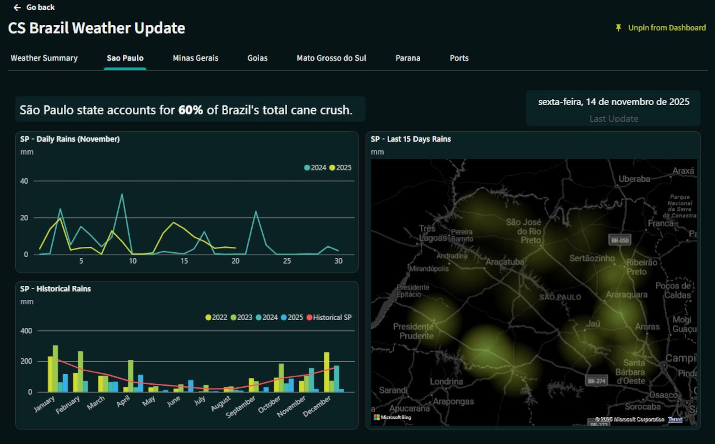Go to the Parana tab
715x444 pixels.
(407, 58)
